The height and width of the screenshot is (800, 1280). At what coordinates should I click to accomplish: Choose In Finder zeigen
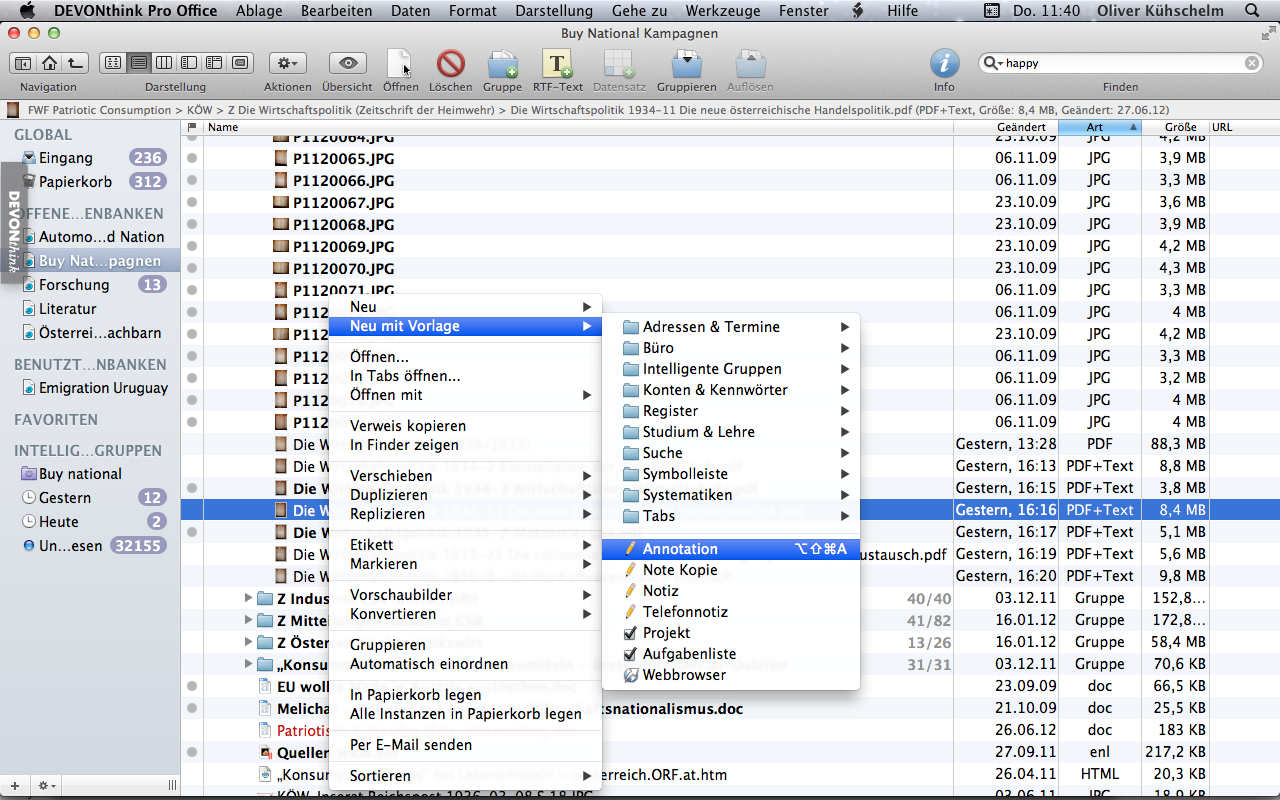[x=465, y=445]
